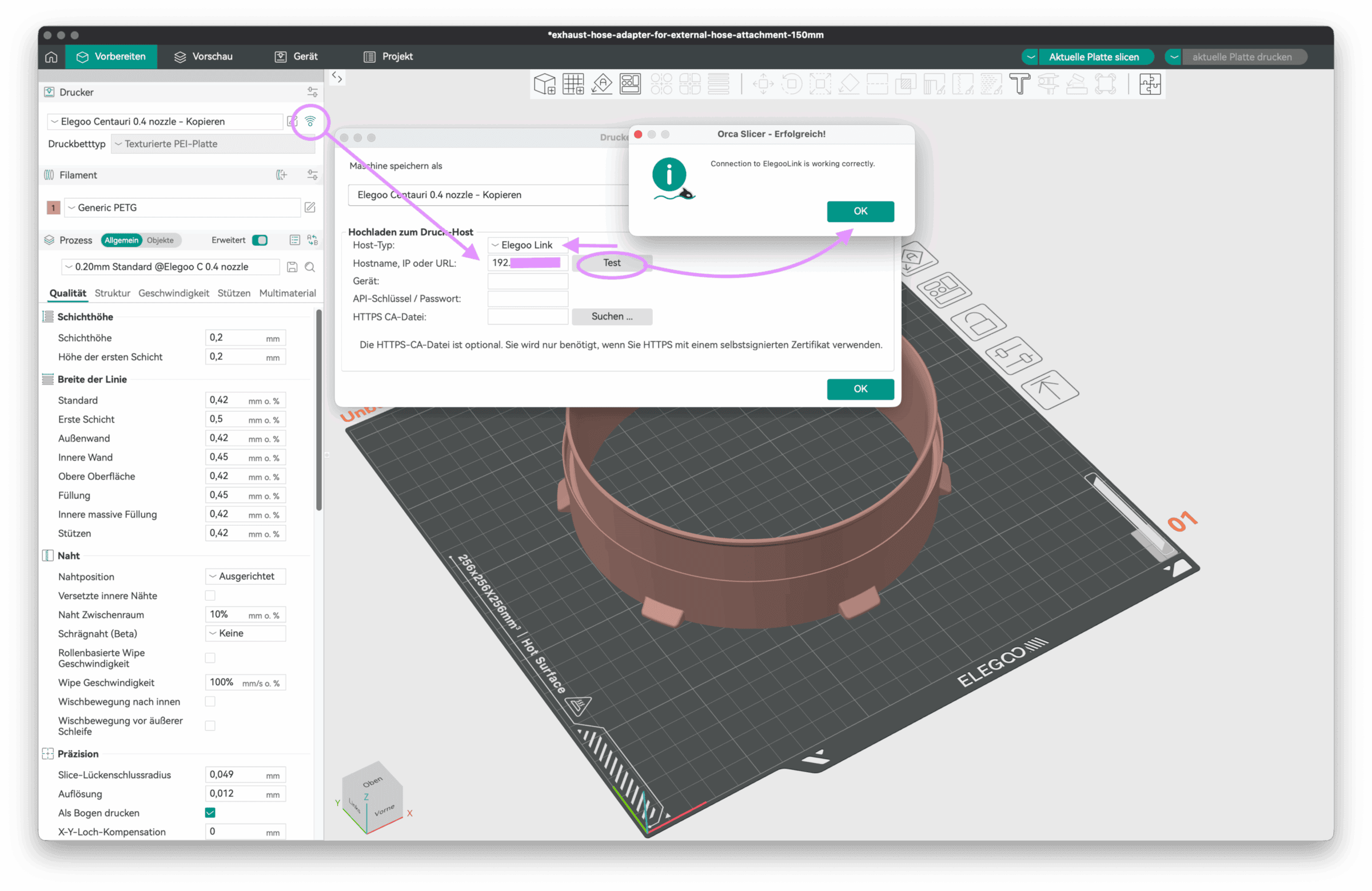Uncheck the Als Bogen drucken checkbox
1372x891 pixels.
coord(210,813)
